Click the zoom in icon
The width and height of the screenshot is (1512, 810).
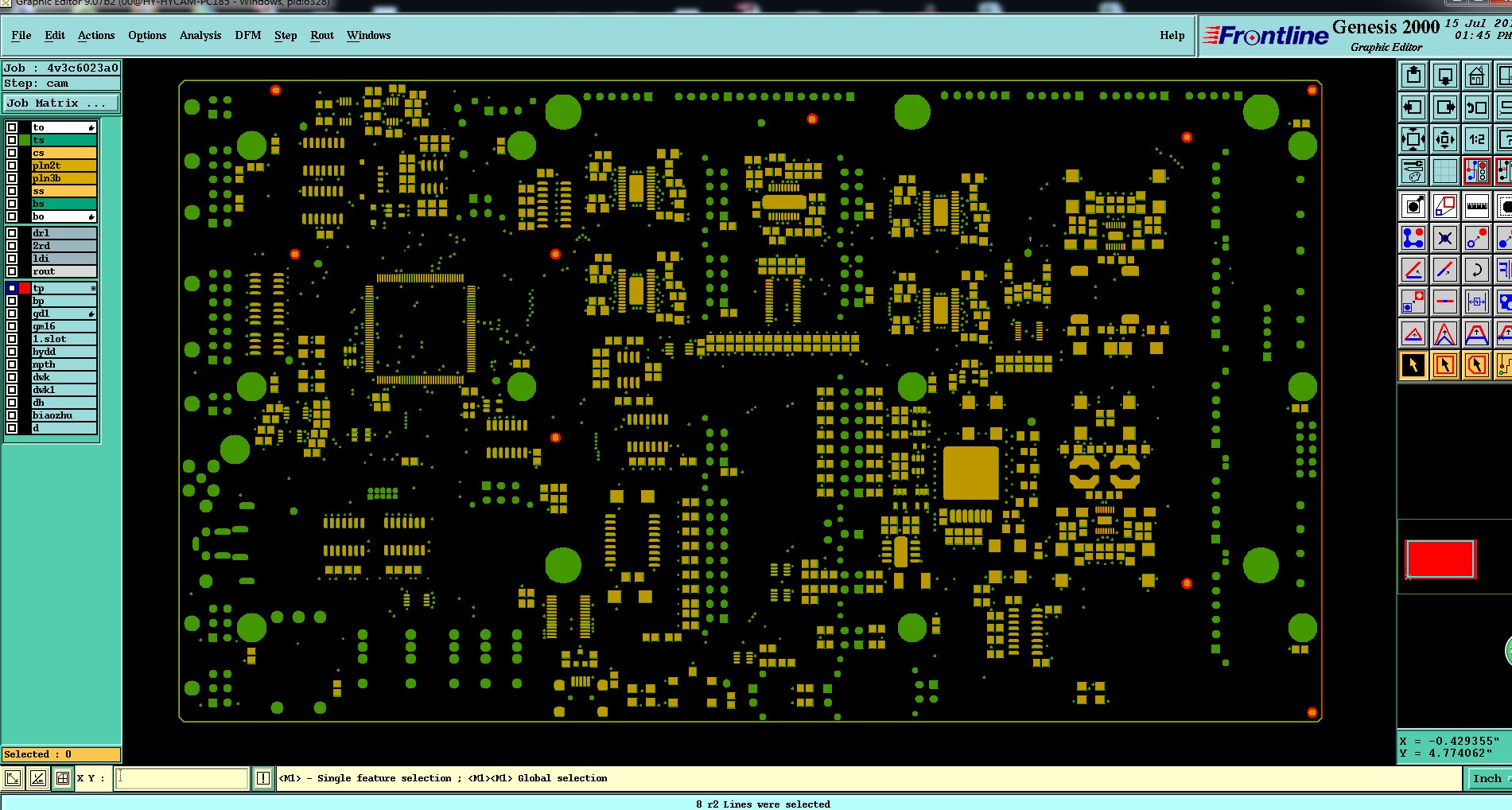pos(1413,139)
